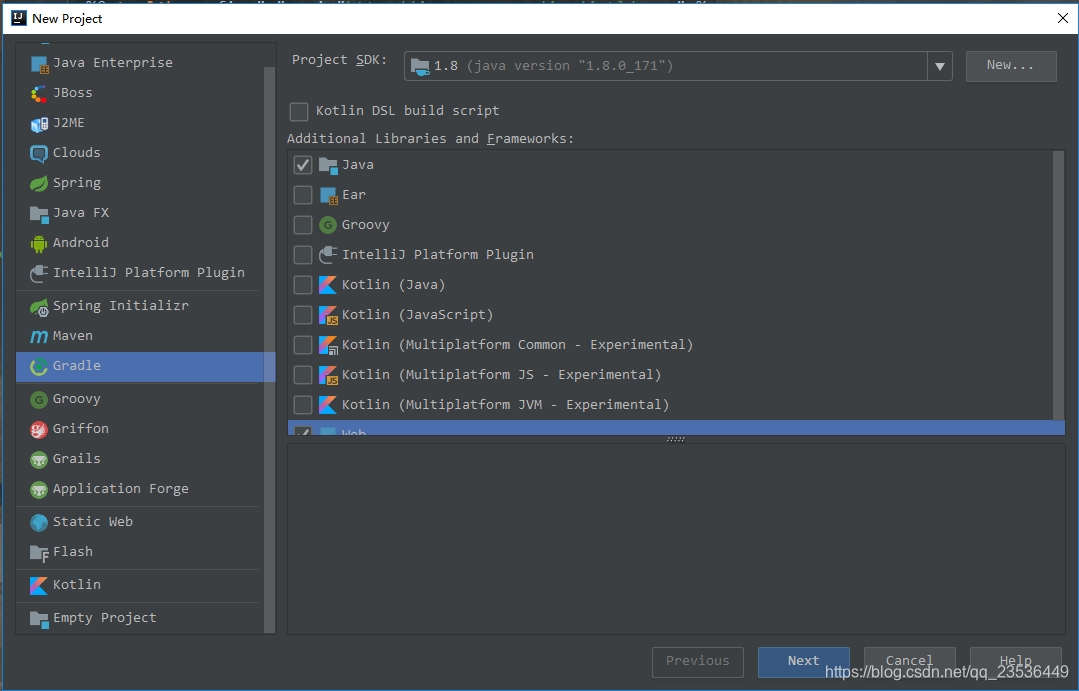
Task: Pick the Java FX folder icon
Action: [39, 214]
